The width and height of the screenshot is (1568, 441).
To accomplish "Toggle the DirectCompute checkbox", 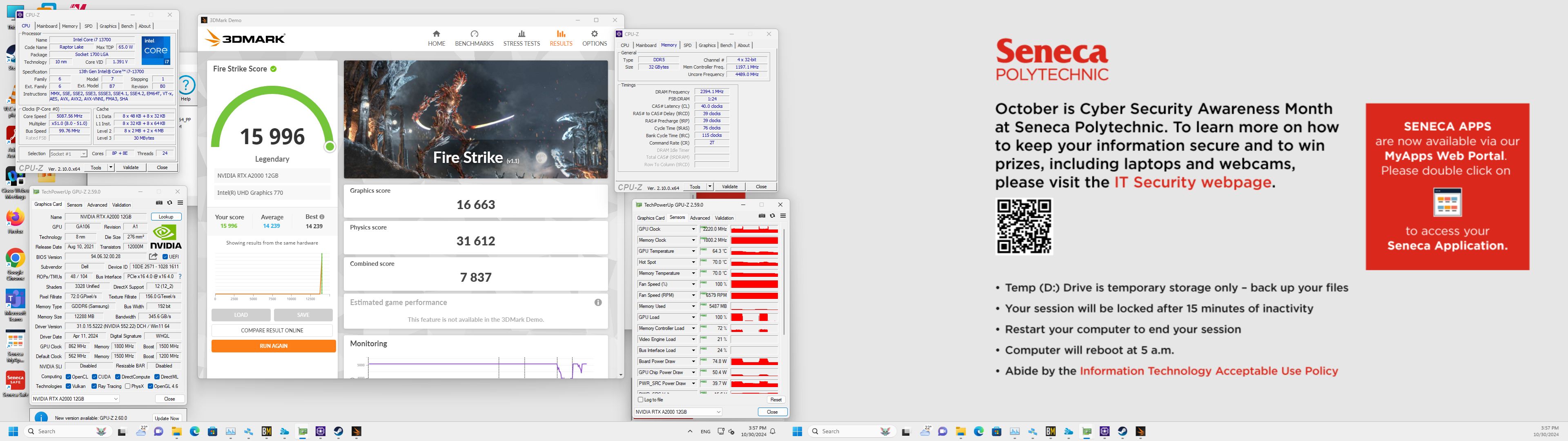I will [118, 377].
